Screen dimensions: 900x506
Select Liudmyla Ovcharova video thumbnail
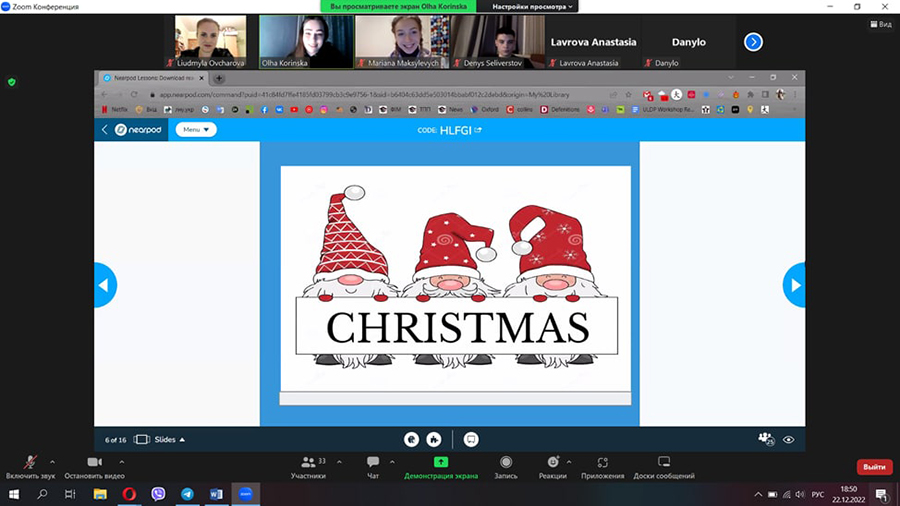tap(210, 42)
